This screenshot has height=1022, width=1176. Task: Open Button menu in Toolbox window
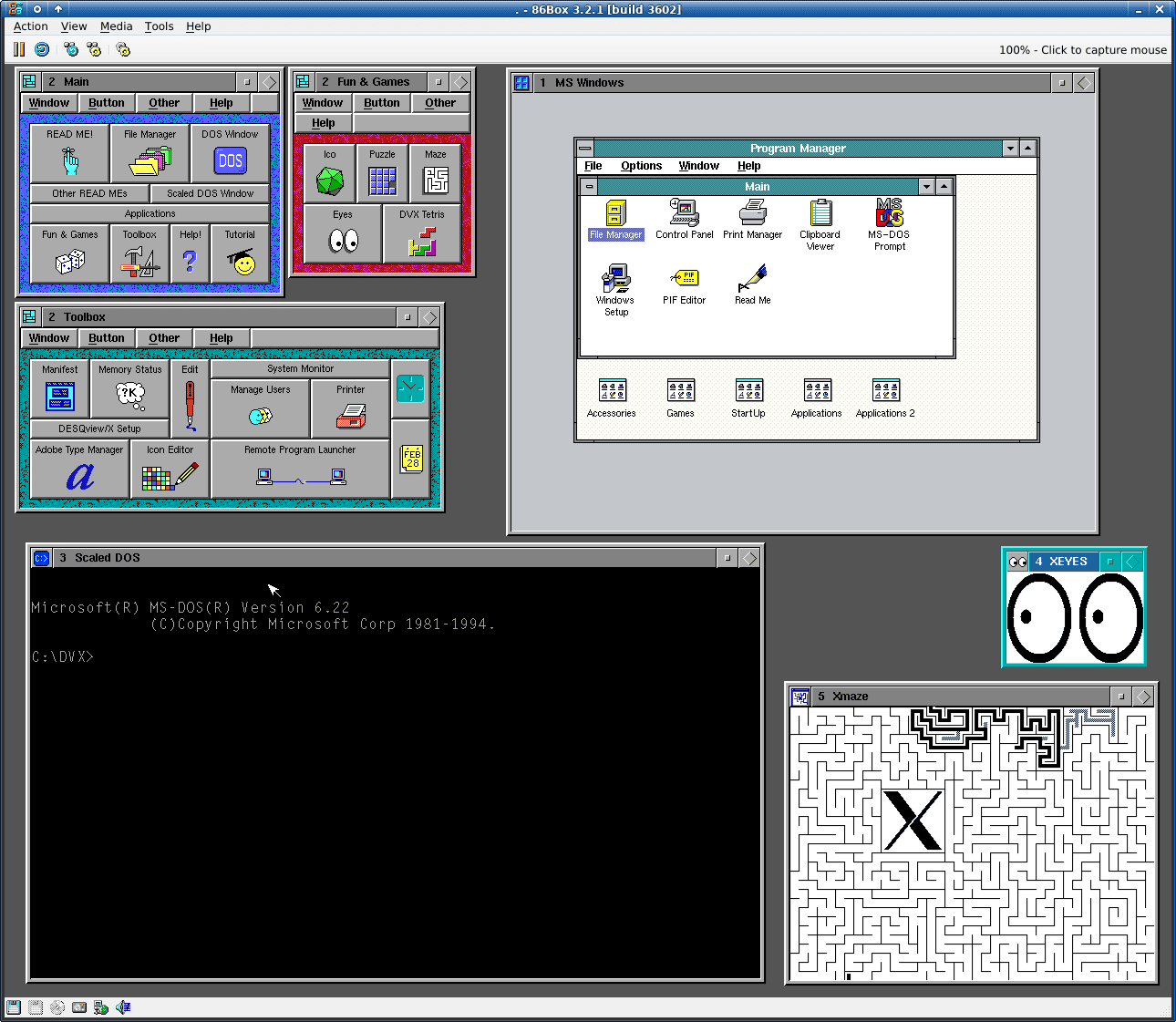(x=107, y=338)
